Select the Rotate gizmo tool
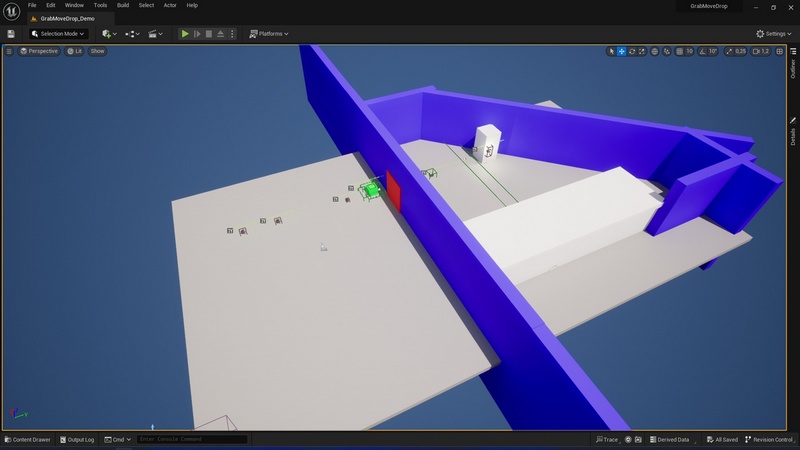The width and height of the screenshot is (800, 450). pyautogui.click(x=631, y=51)
